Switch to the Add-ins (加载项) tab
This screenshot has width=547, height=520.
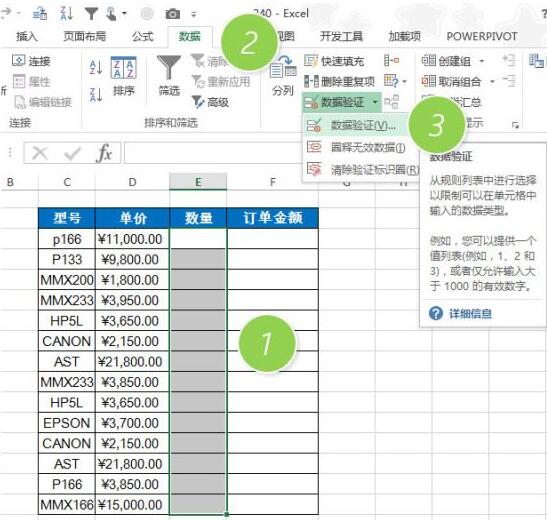(x=405, y=36)
